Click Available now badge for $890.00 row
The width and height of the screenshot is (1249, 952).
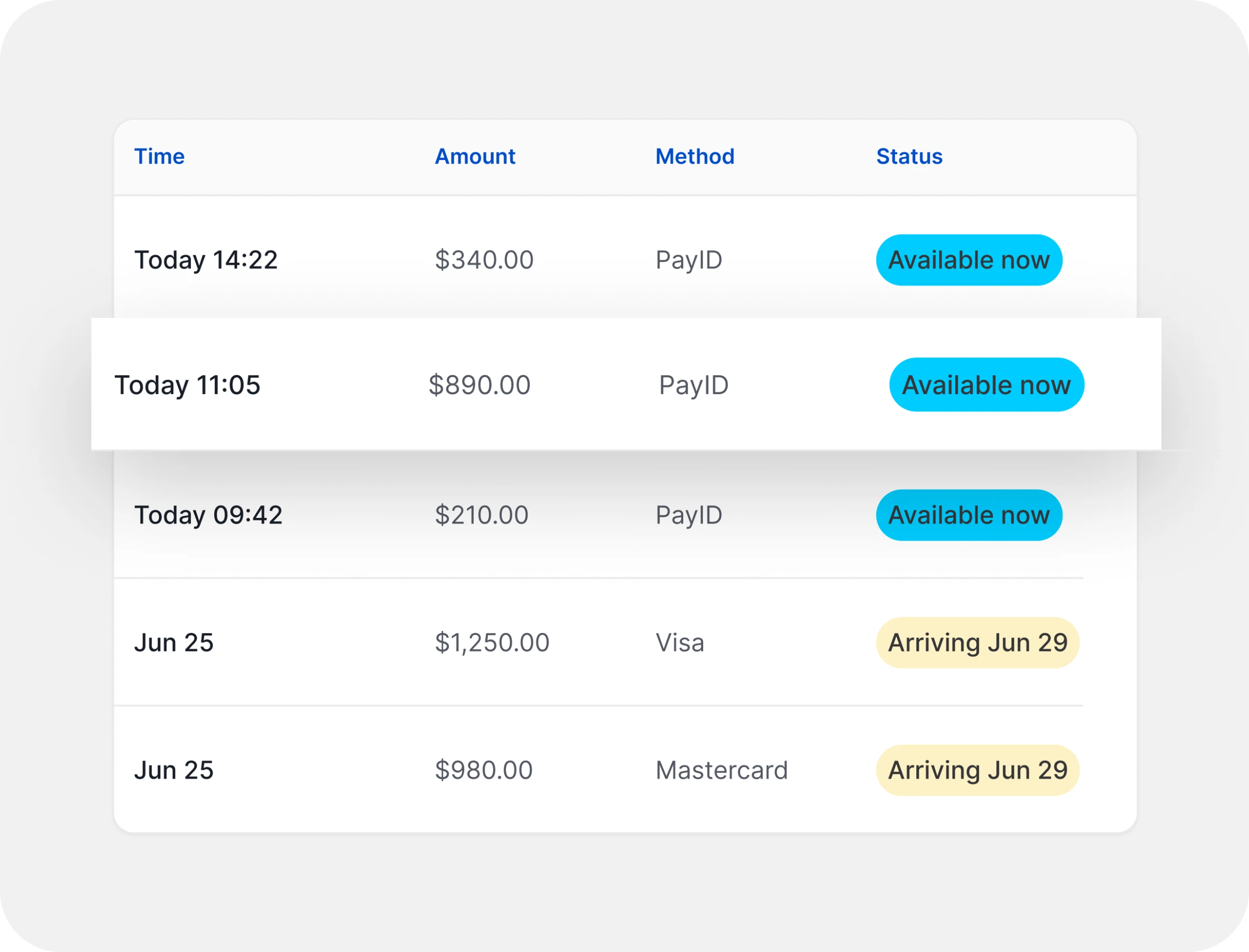[987, 385]
